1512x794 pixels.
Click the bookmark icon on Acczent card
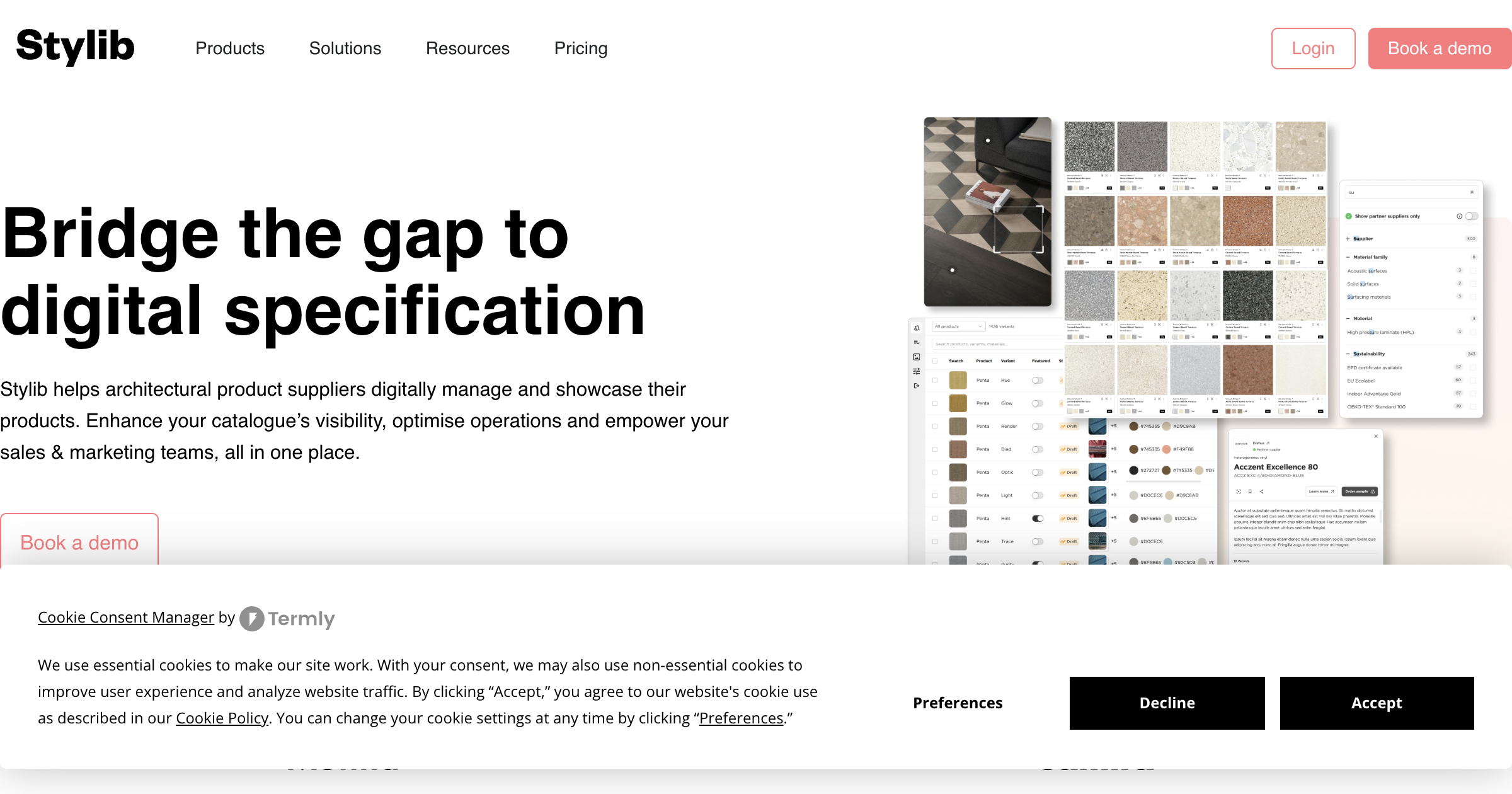tap(1250, 492)
